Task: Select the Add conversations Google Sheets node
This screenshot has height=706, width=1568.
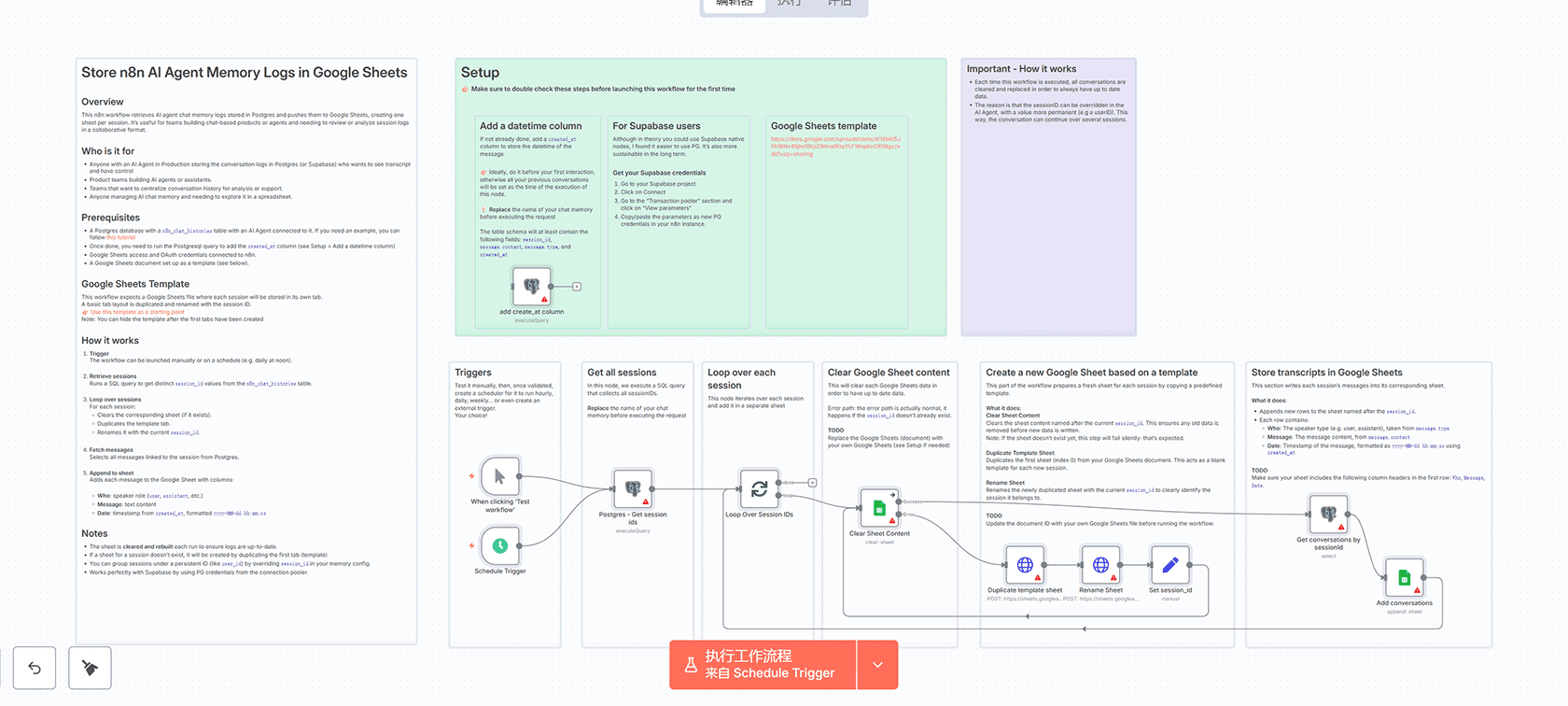Action: coord(1404,578)
